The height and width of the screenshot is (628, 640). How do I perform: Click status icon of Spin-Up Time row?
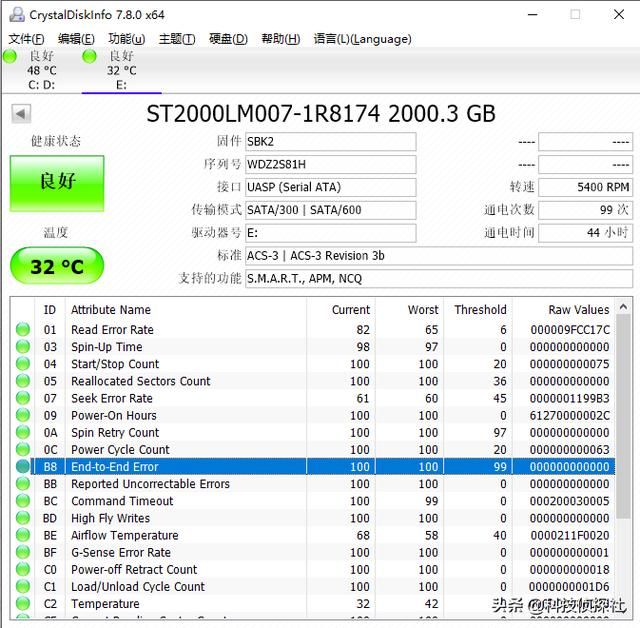(23, 346)
